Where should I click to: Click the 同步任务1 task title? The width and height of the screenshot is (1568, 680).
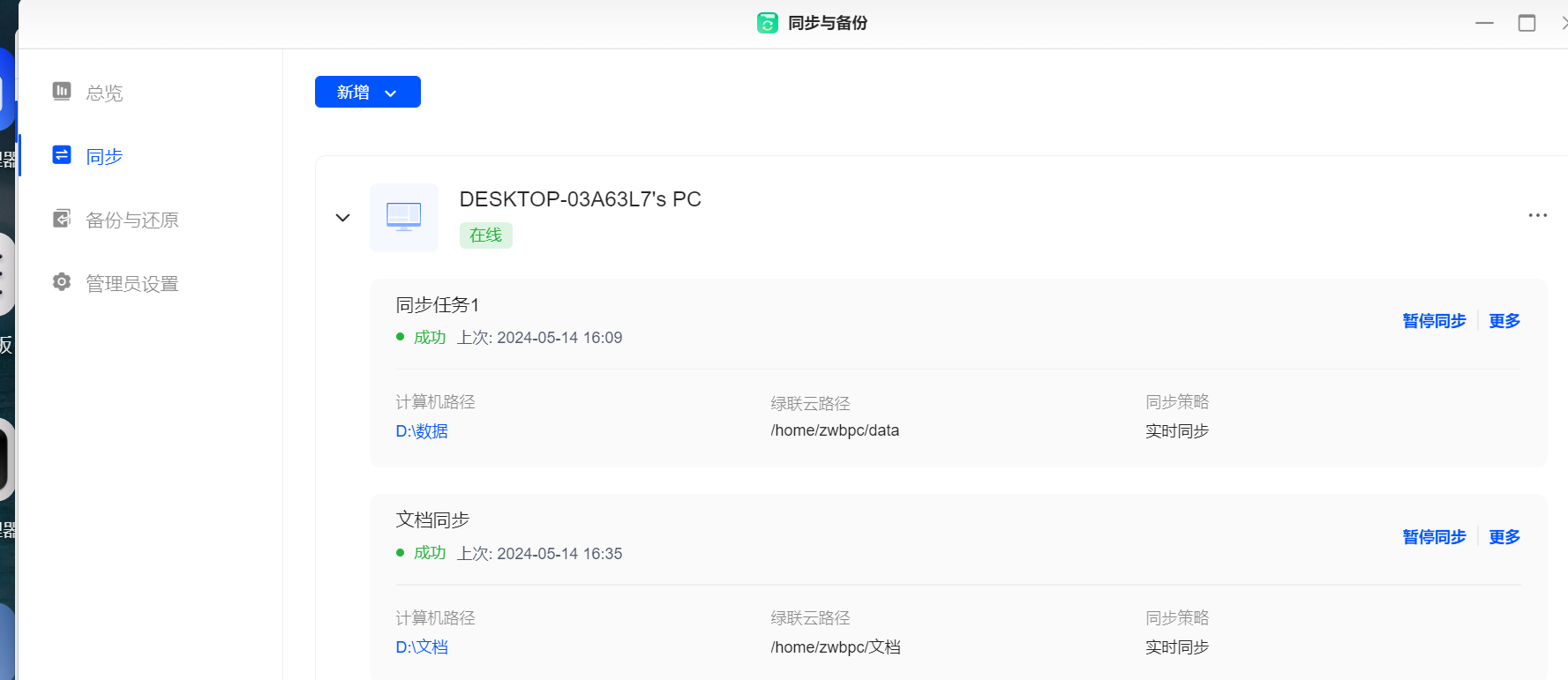pyautogui.click(x=438, y=305)
